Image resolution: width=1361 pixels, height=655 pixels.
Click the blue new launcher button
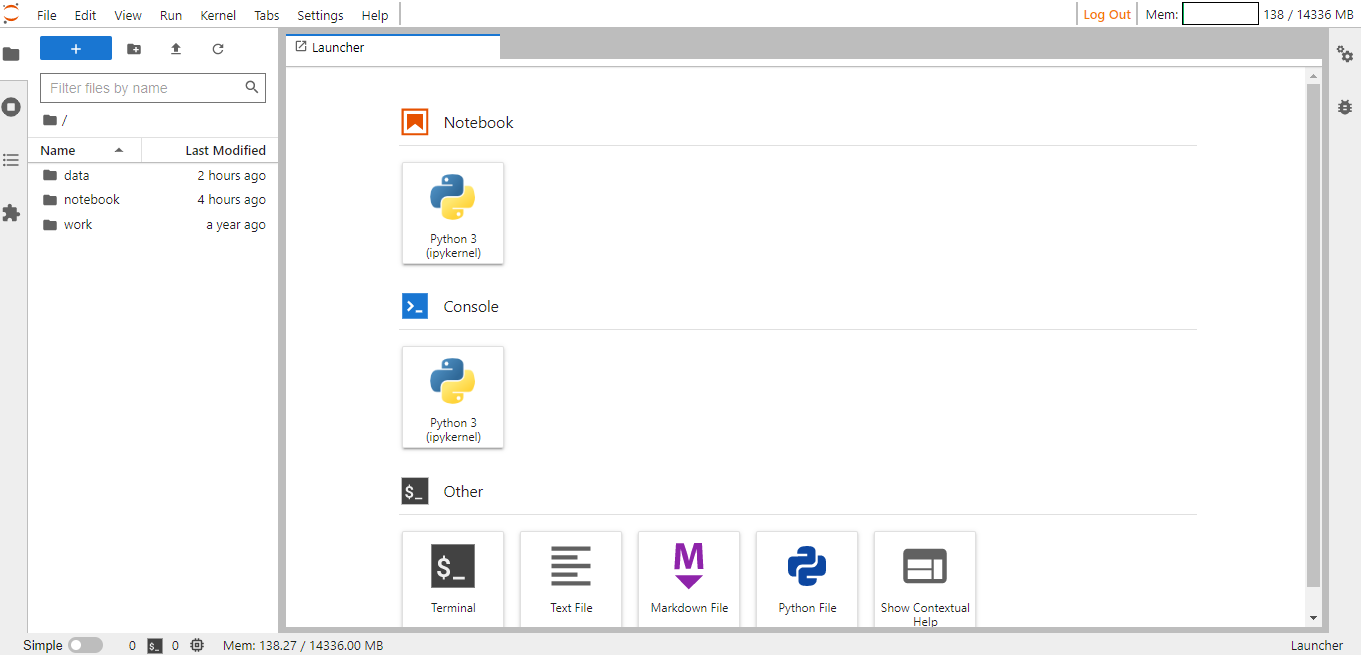coord(76,47)
